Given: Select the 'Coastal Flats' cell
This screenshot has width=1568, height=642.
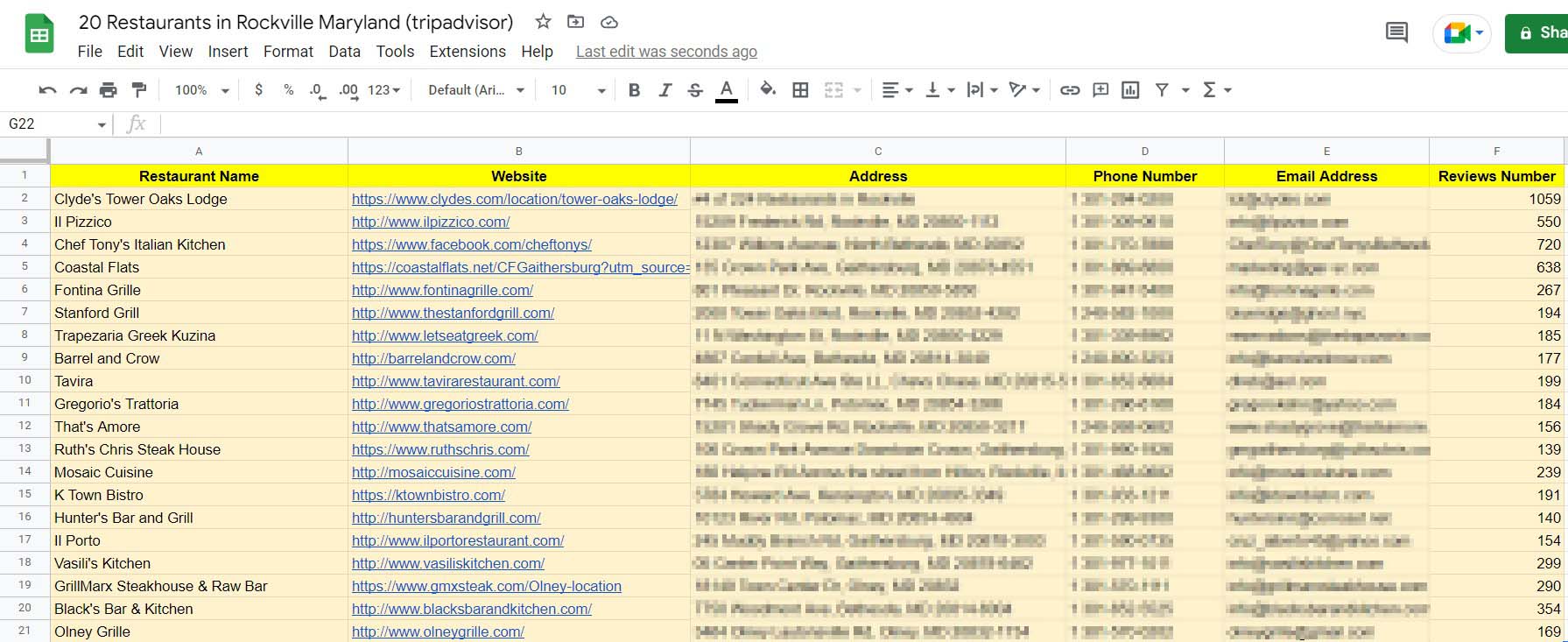Looking at the screenshot, I should tap(199, 267).
